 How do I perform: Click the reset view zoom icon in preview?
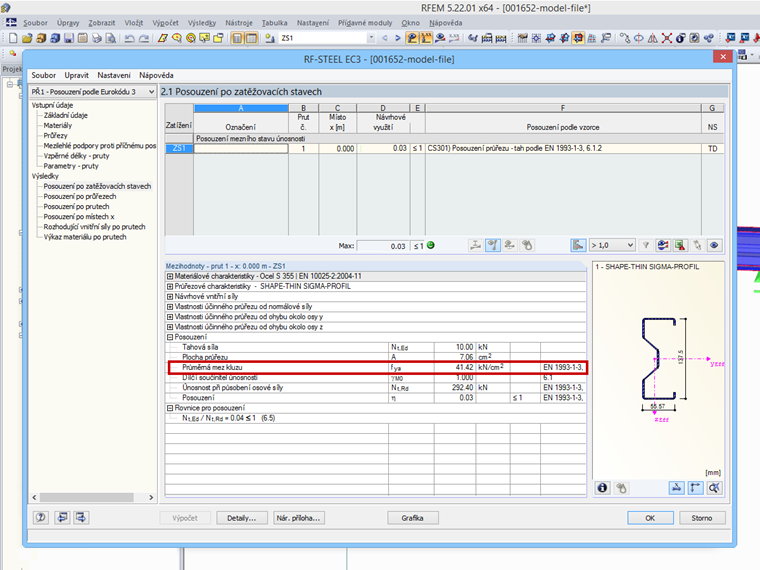tap(714, 488)
